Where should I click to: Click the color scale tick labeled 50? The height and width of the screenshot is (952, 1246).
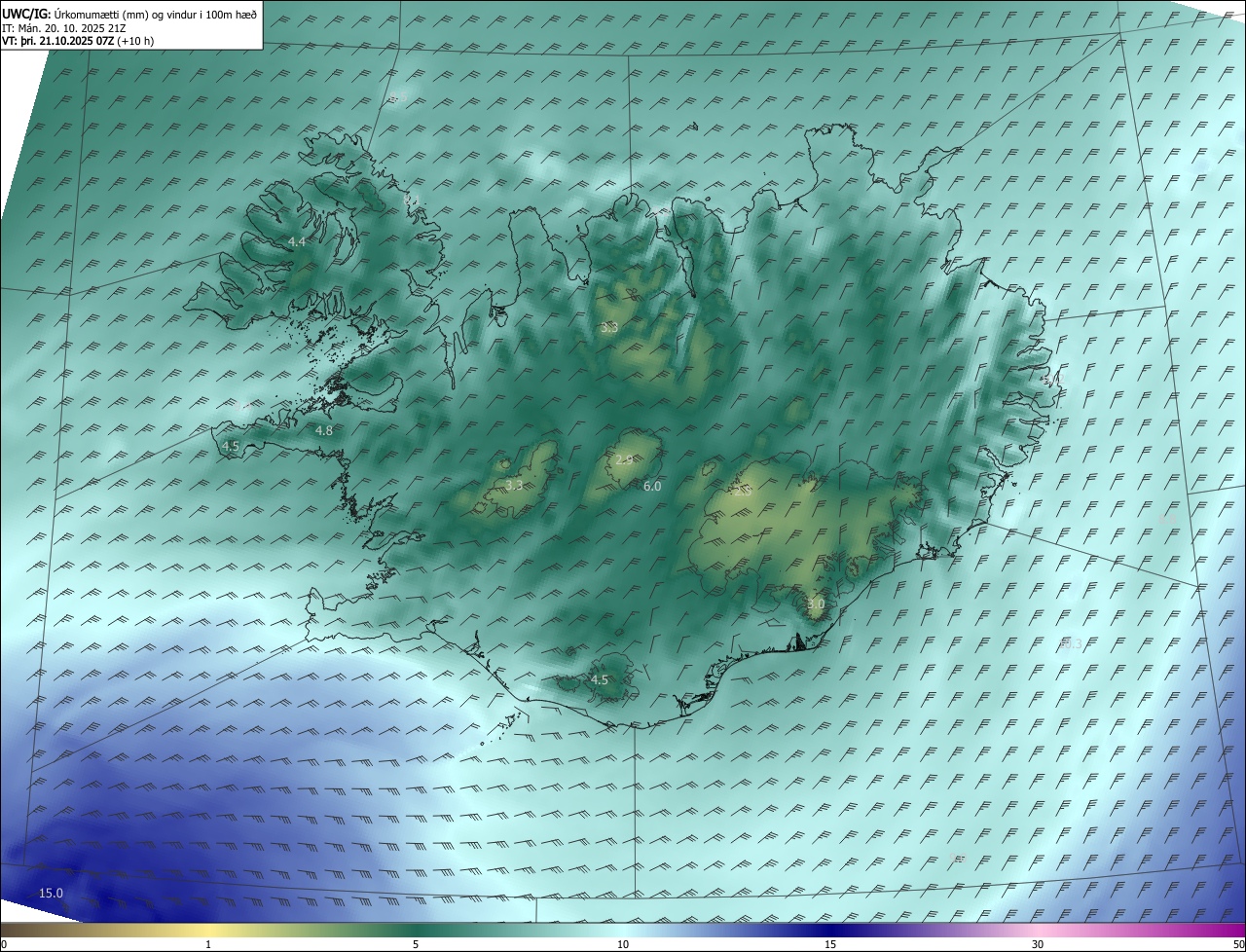click(x=1238, y=945)
